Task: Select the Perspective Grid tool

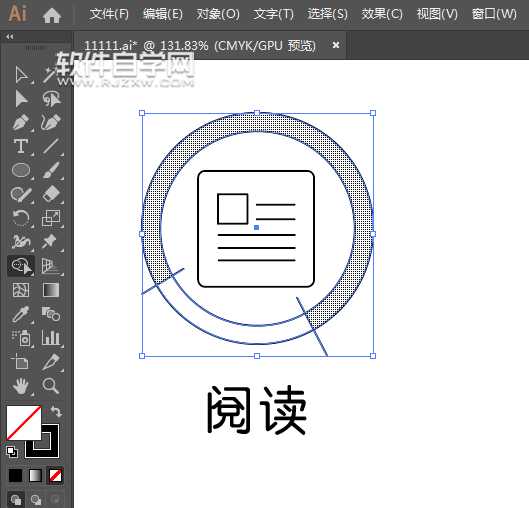Action: click(x=51, y=266)
